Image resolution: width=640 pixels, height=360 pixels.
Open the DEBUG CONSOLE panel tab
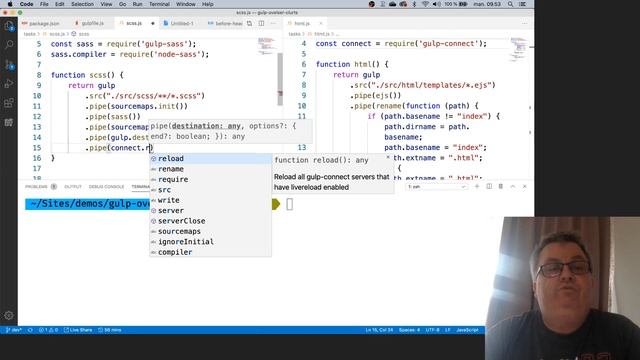(106, 187)
